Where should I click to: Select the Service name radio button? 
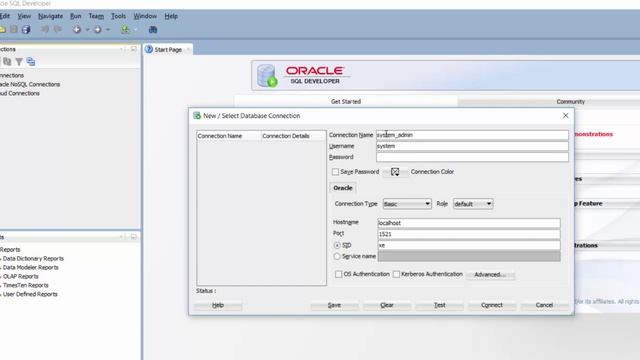(337, 256)
